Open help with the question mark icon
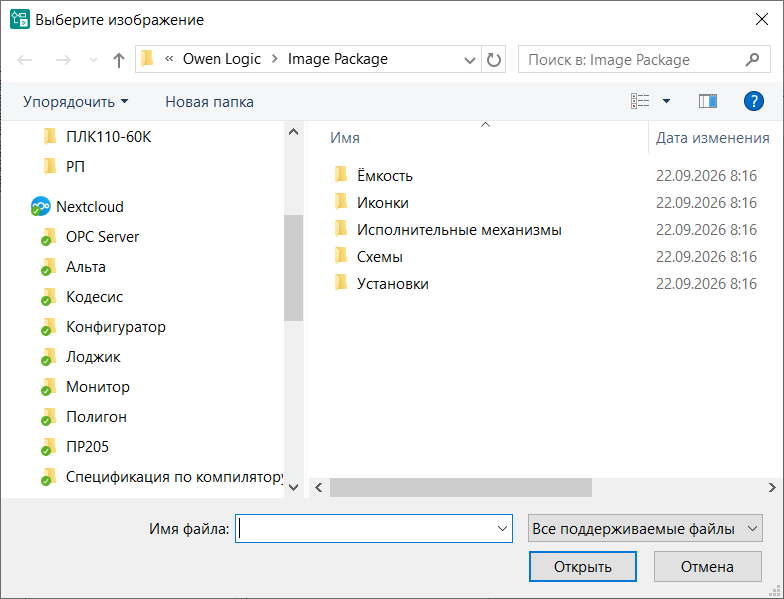 [x=754, y=102]
